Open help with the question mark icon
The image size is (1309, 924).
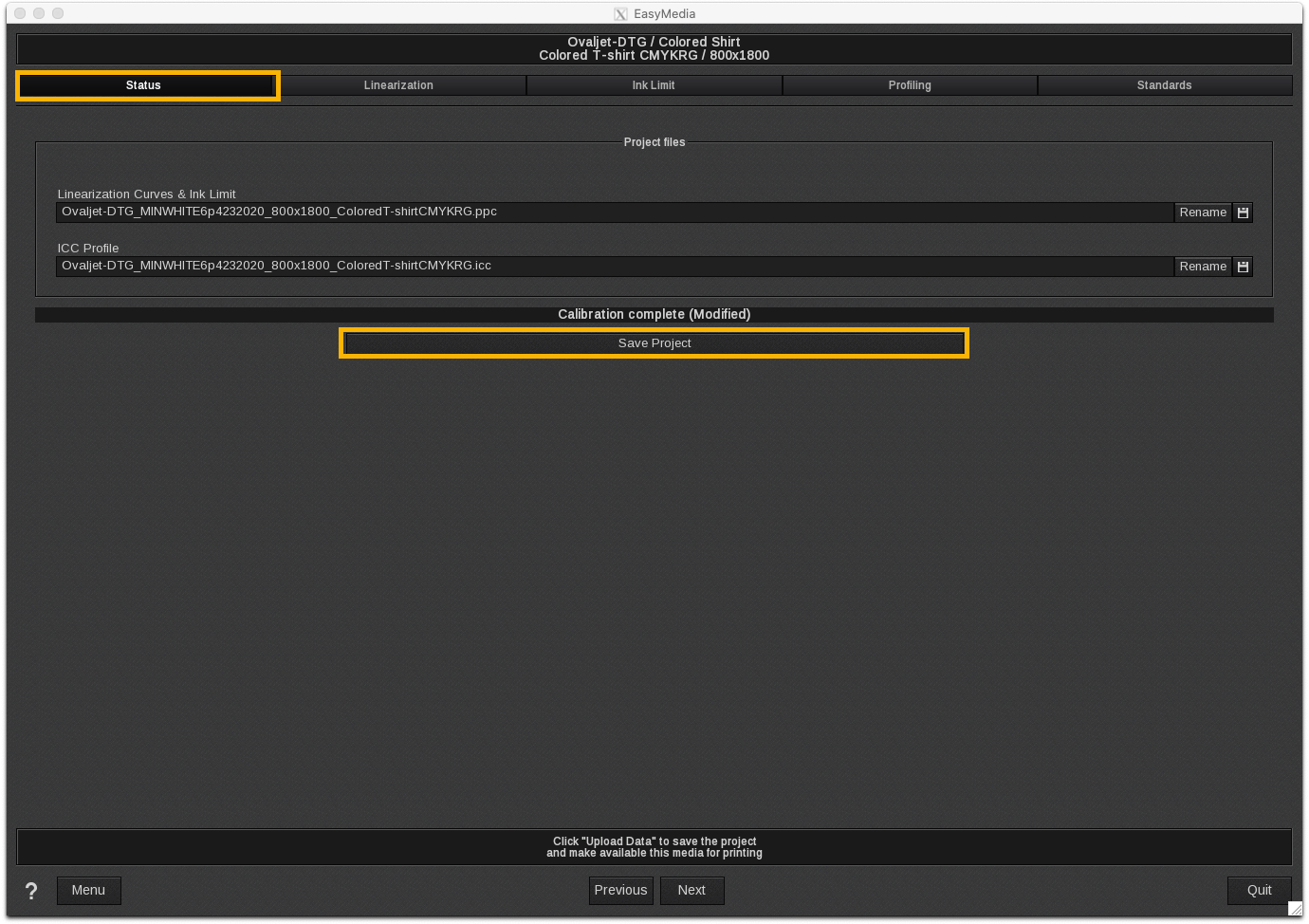31,891
